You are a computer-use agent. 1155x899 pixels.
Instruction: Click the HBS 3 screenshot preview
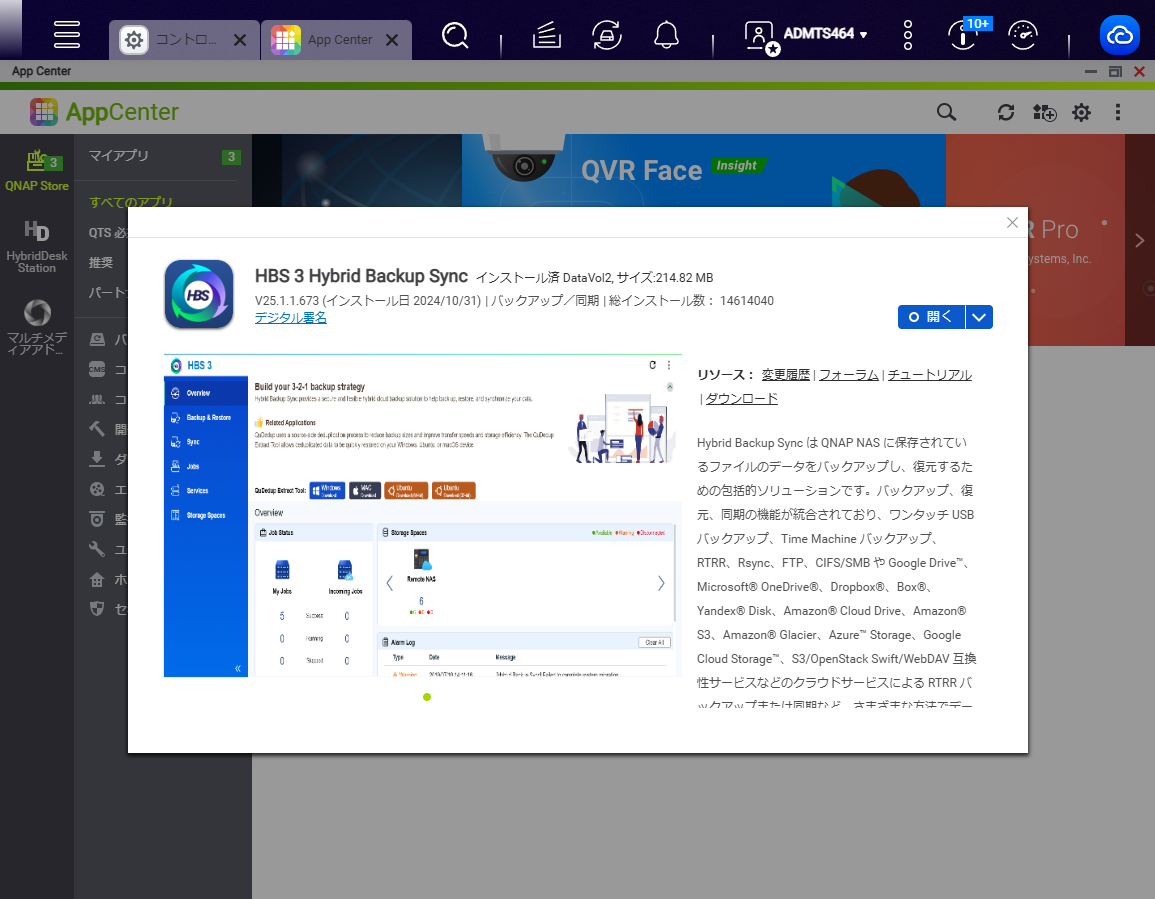(x=423, y=516)
